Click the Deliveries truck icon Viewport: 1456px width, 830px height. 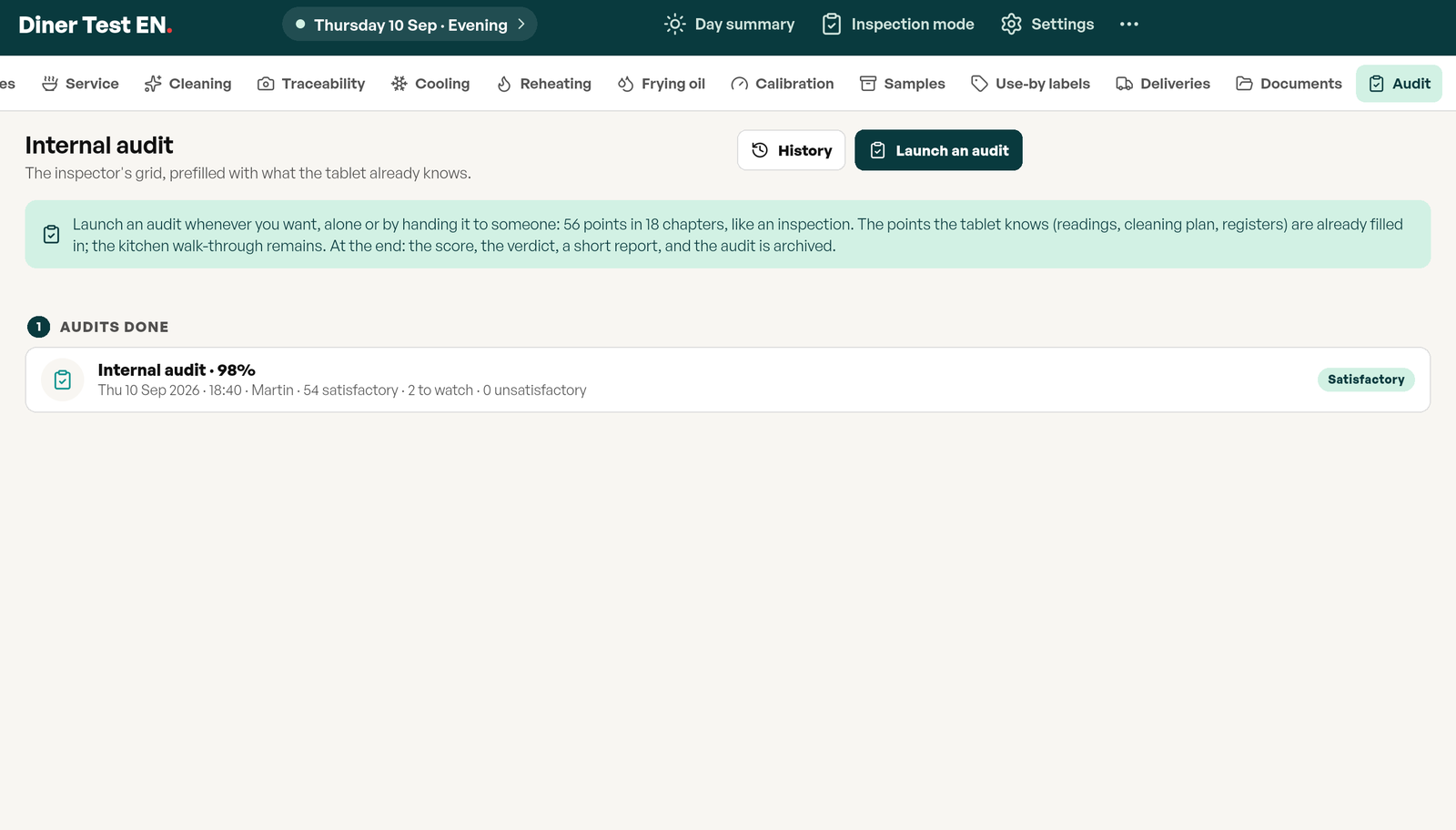1125,84
